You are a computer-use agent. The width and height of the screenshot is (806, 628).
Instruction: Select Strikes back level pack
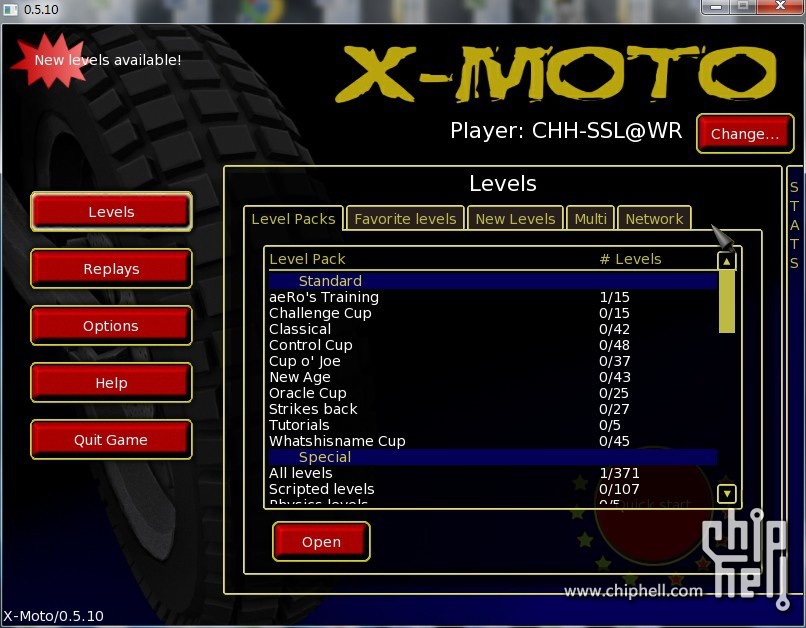tap(492, 409)
